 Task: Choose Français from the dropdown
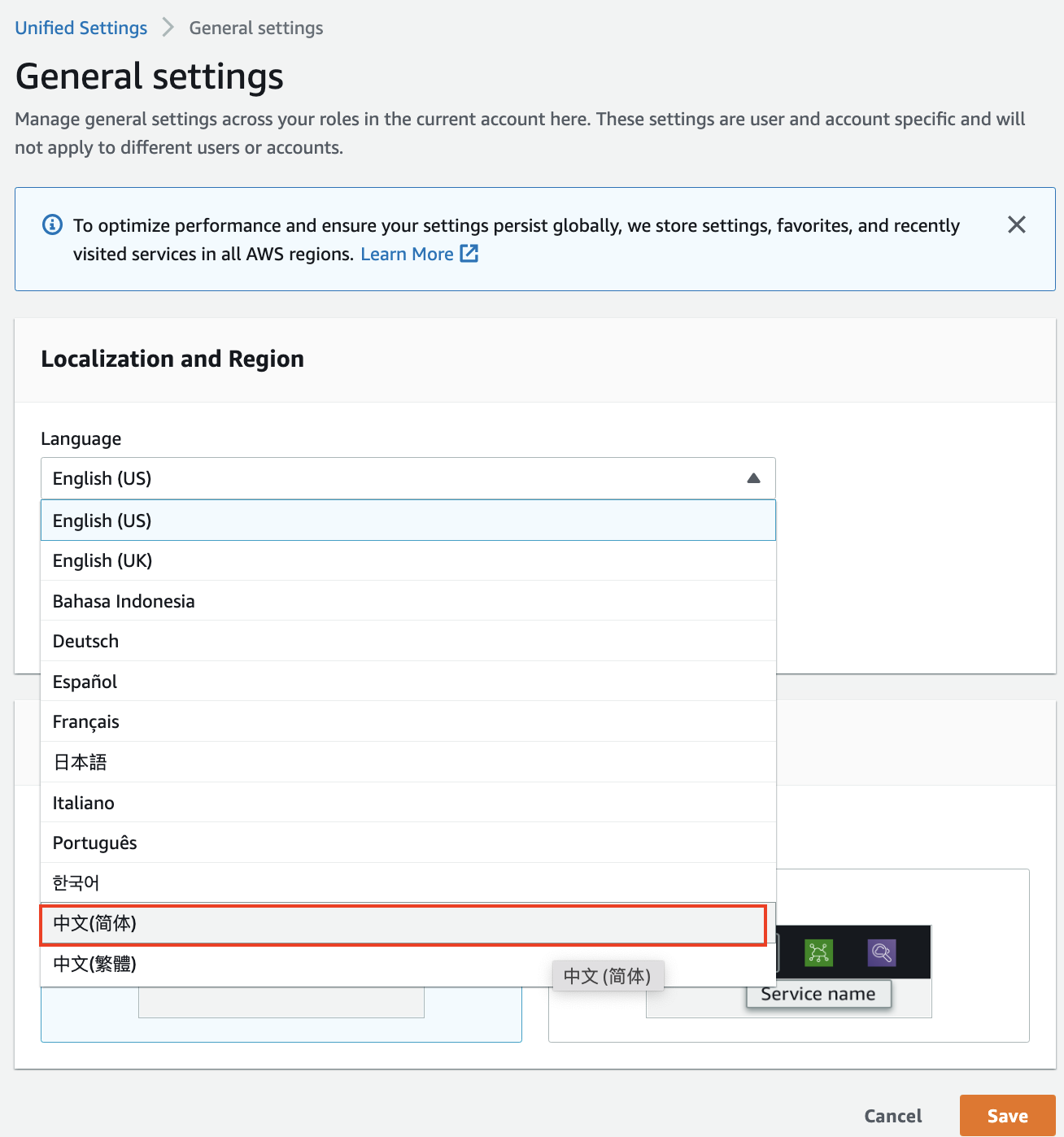(x=408, y=721)
